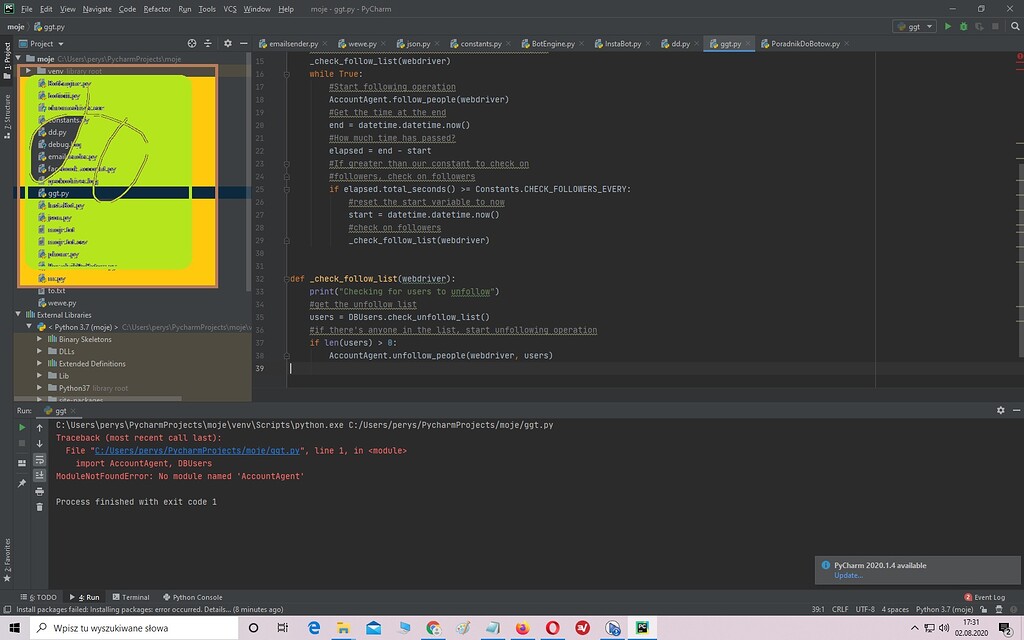Open the Event Log button
Screen dimensions: 1024x640
(985, 597)
